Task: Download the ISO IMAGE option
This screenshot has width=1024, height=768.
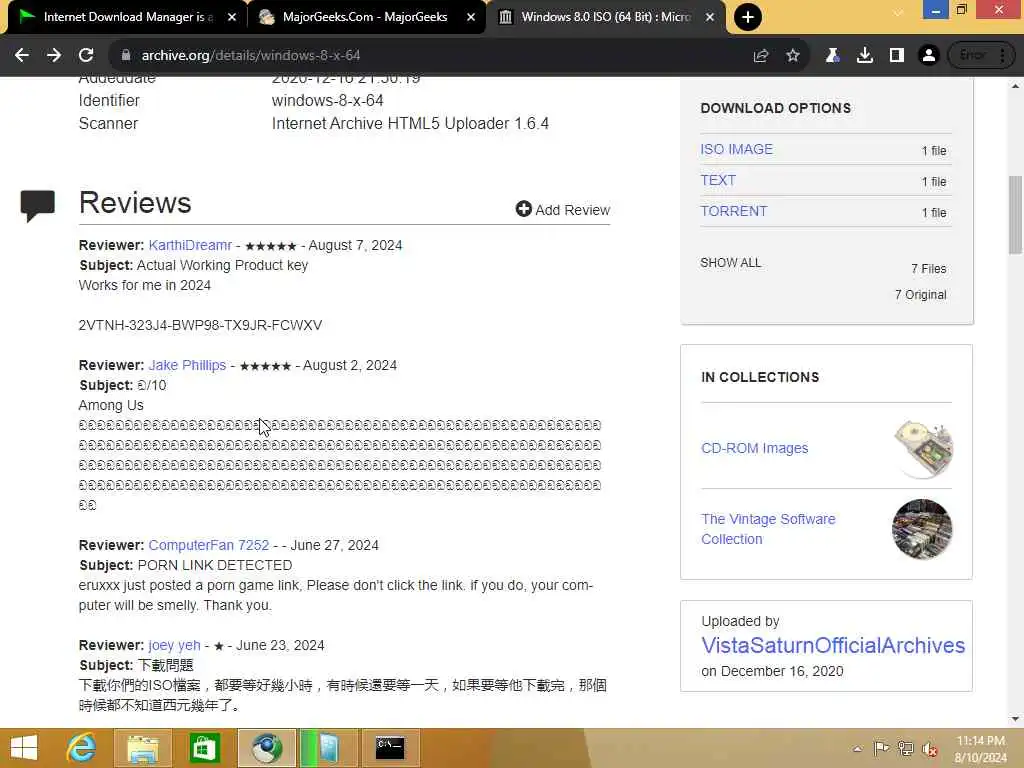Action: click(737, 150)
